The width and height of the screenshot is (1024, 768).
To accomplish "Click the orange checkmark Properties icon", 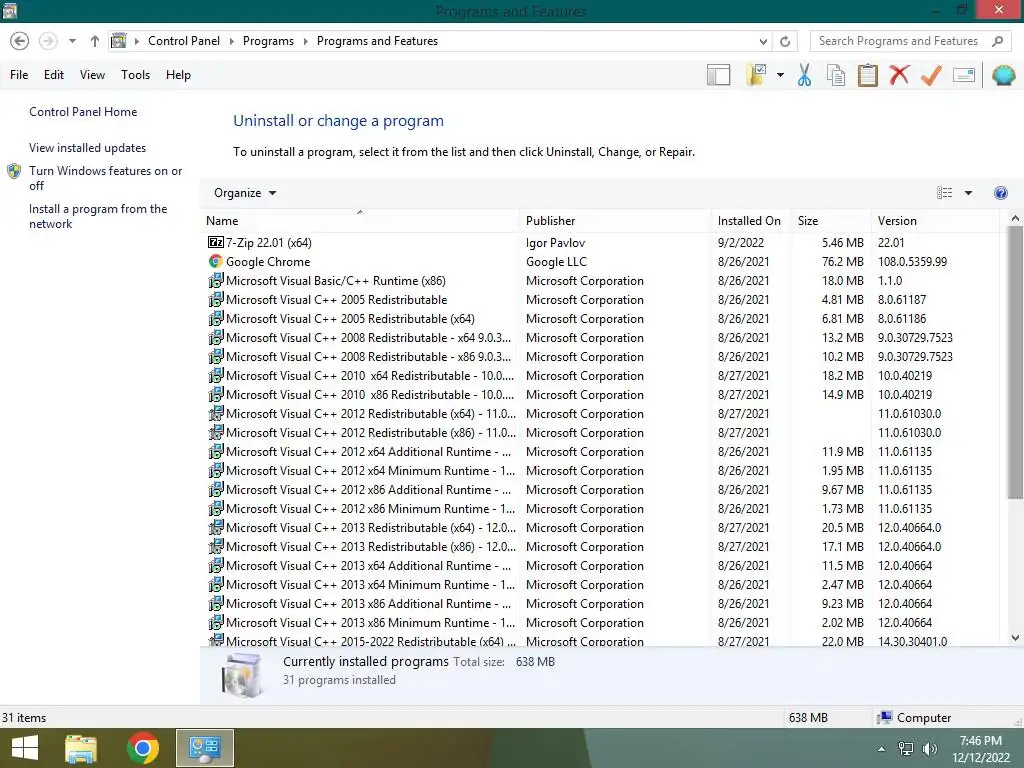I will click(931, 75).
